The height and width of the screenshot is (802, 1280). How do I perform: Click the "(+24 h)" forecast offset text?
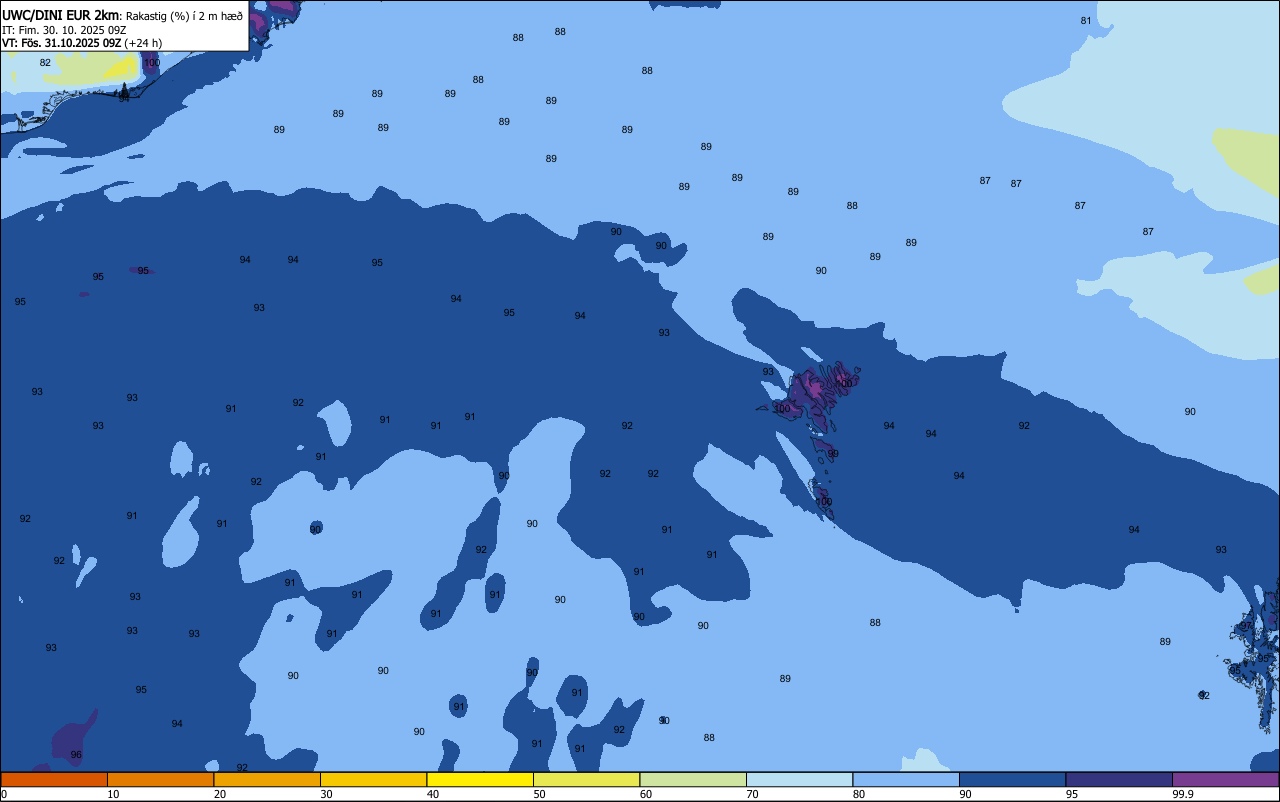pyautogui.click(x=143, y=43)
